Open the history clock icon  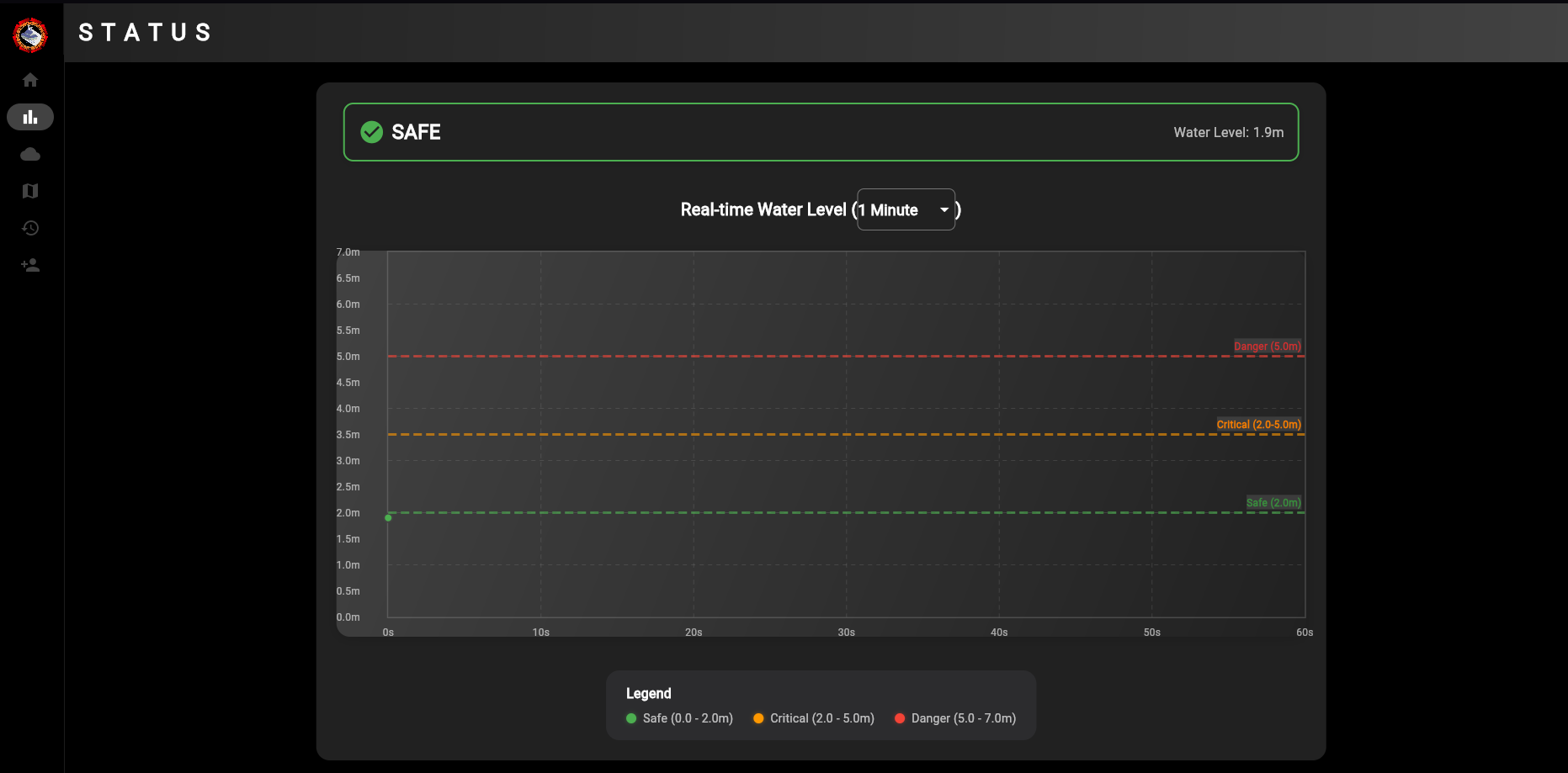click(30, 228)
